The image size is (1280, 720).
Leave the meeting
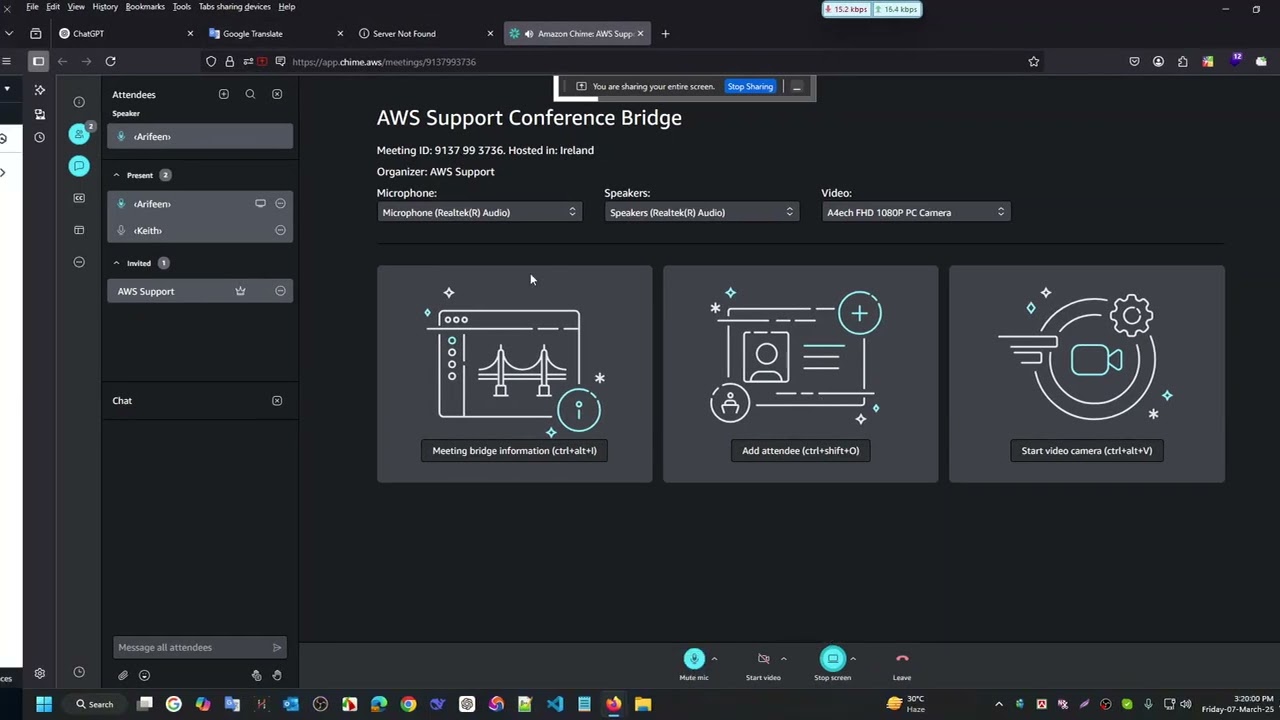point(902,659)
